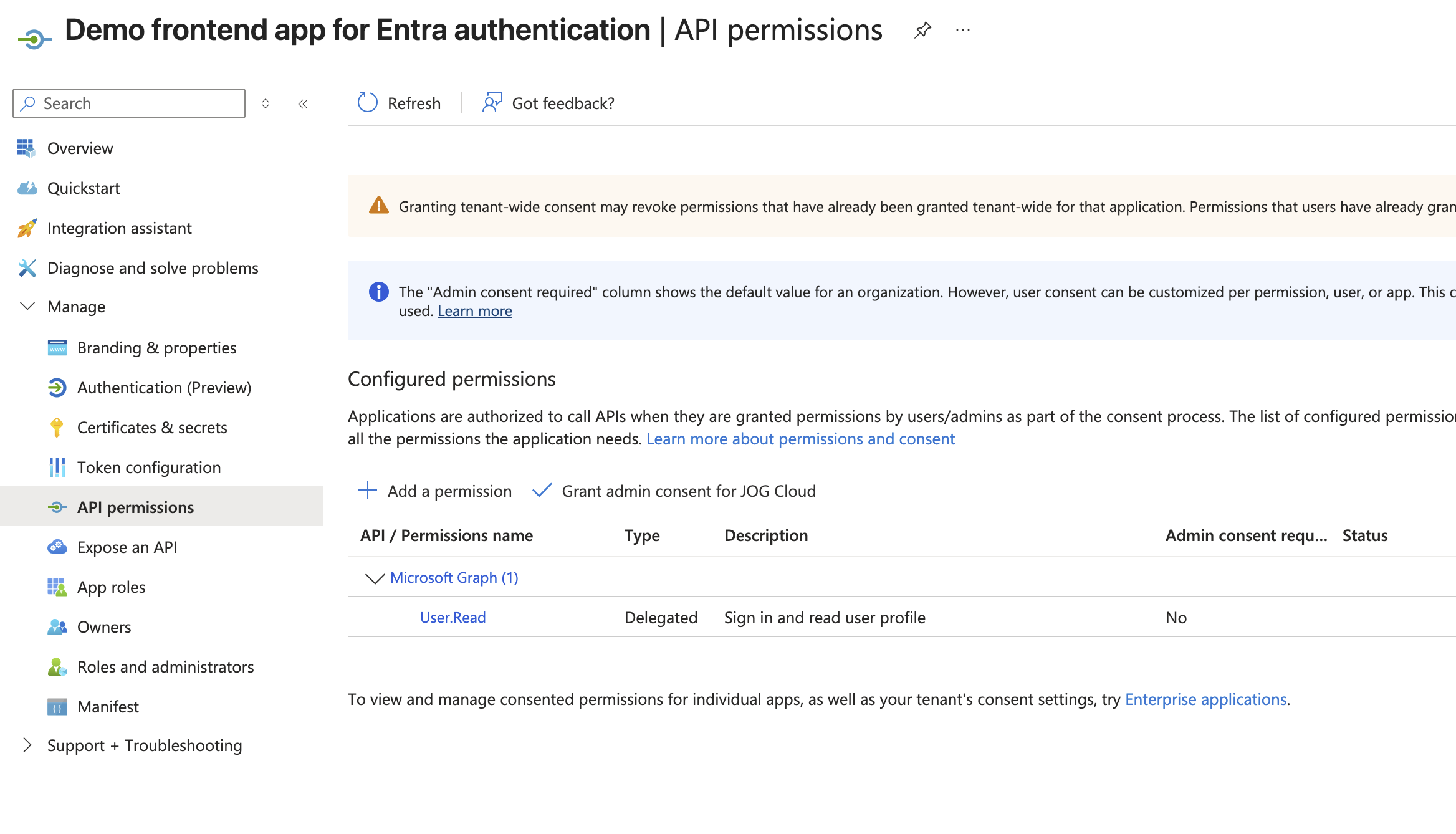The width and height of the screenshot is (1456, 834).
Task: Collapse the Microsoft Graph (1) group chevron
Action: [374, 578]
